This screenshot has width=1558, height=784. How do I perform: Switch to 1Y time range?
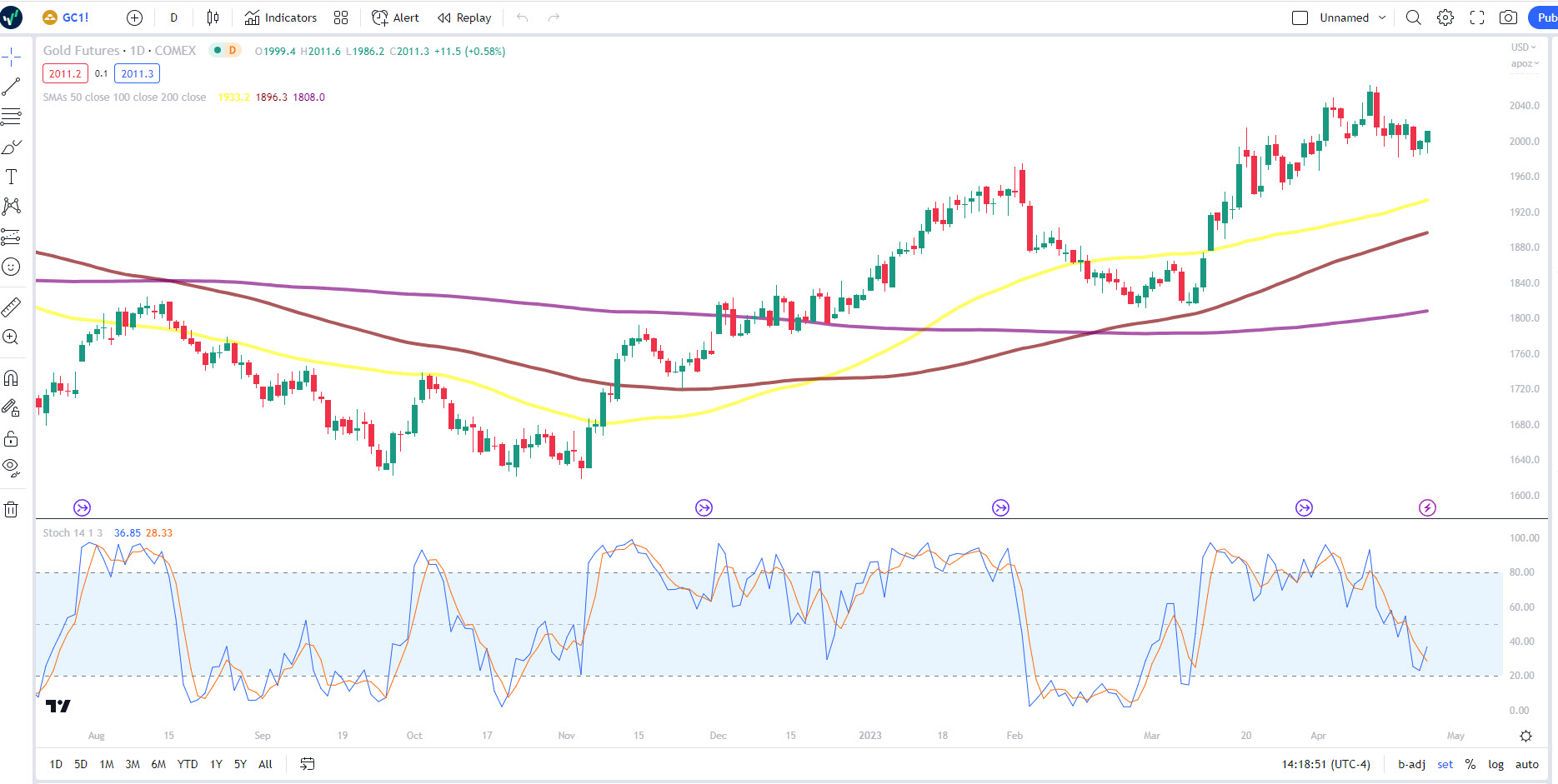click(216, 764)
